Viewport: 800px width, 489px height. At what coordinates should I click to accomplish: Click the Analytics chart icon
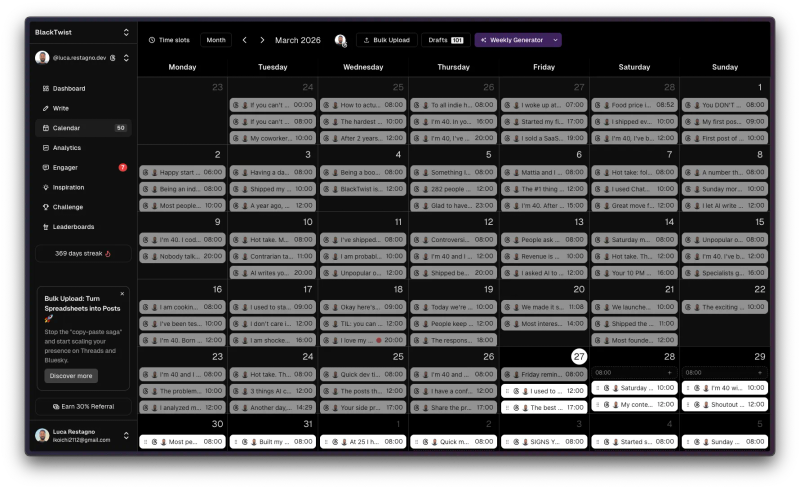[46, 148]
